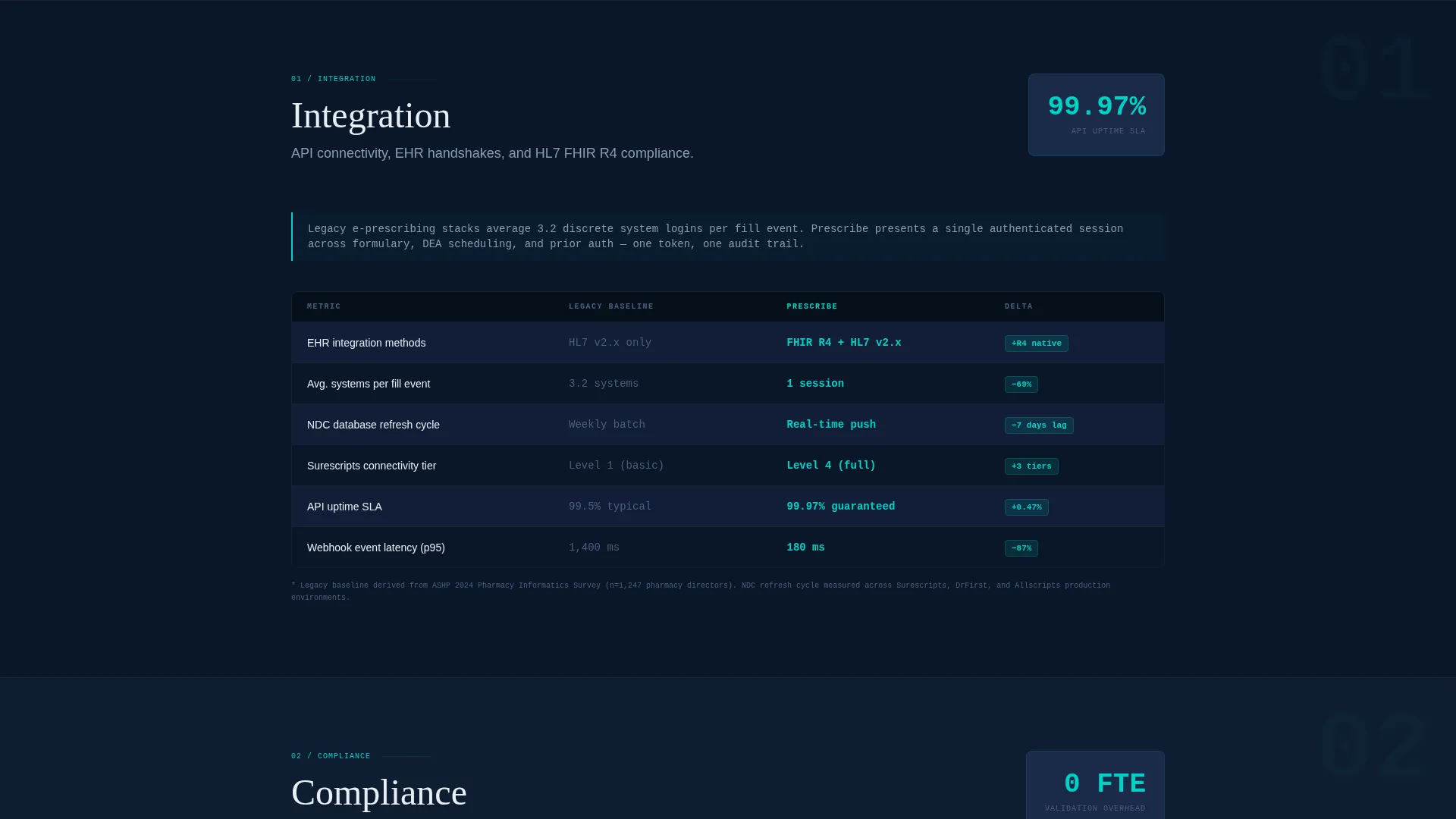Image resolution: width=1456 pixels, height=819 pixels.
Task: Click the 'Level 4 (full)' value
Action: coord(831,466)
